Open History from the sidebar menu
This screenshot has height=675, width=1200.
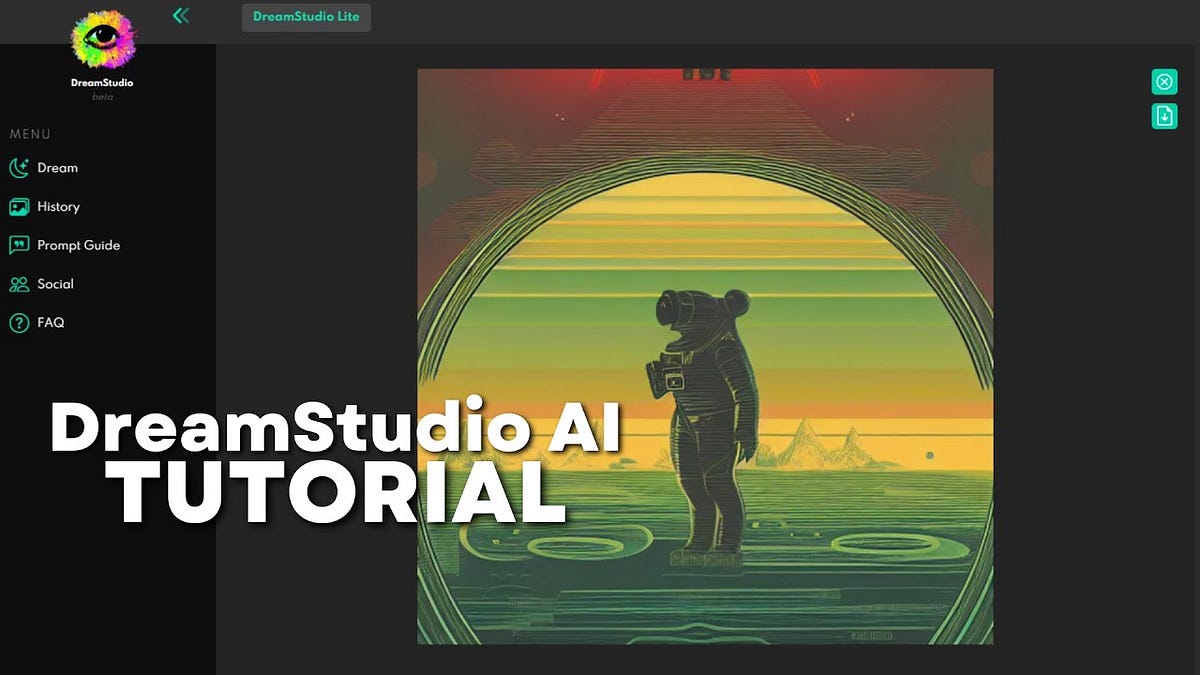tap(58, 206)
